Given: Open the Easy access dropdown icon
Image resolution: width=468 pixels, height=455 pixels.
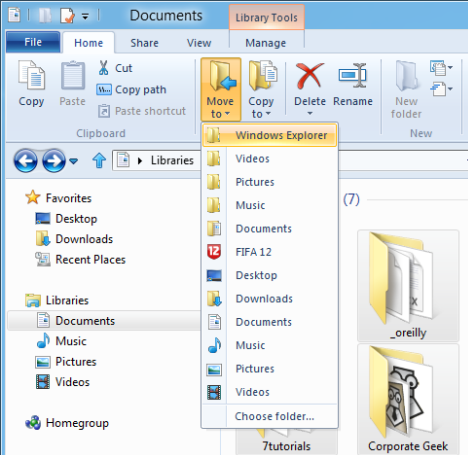Looking at the screenshot, I should [441, 89].
